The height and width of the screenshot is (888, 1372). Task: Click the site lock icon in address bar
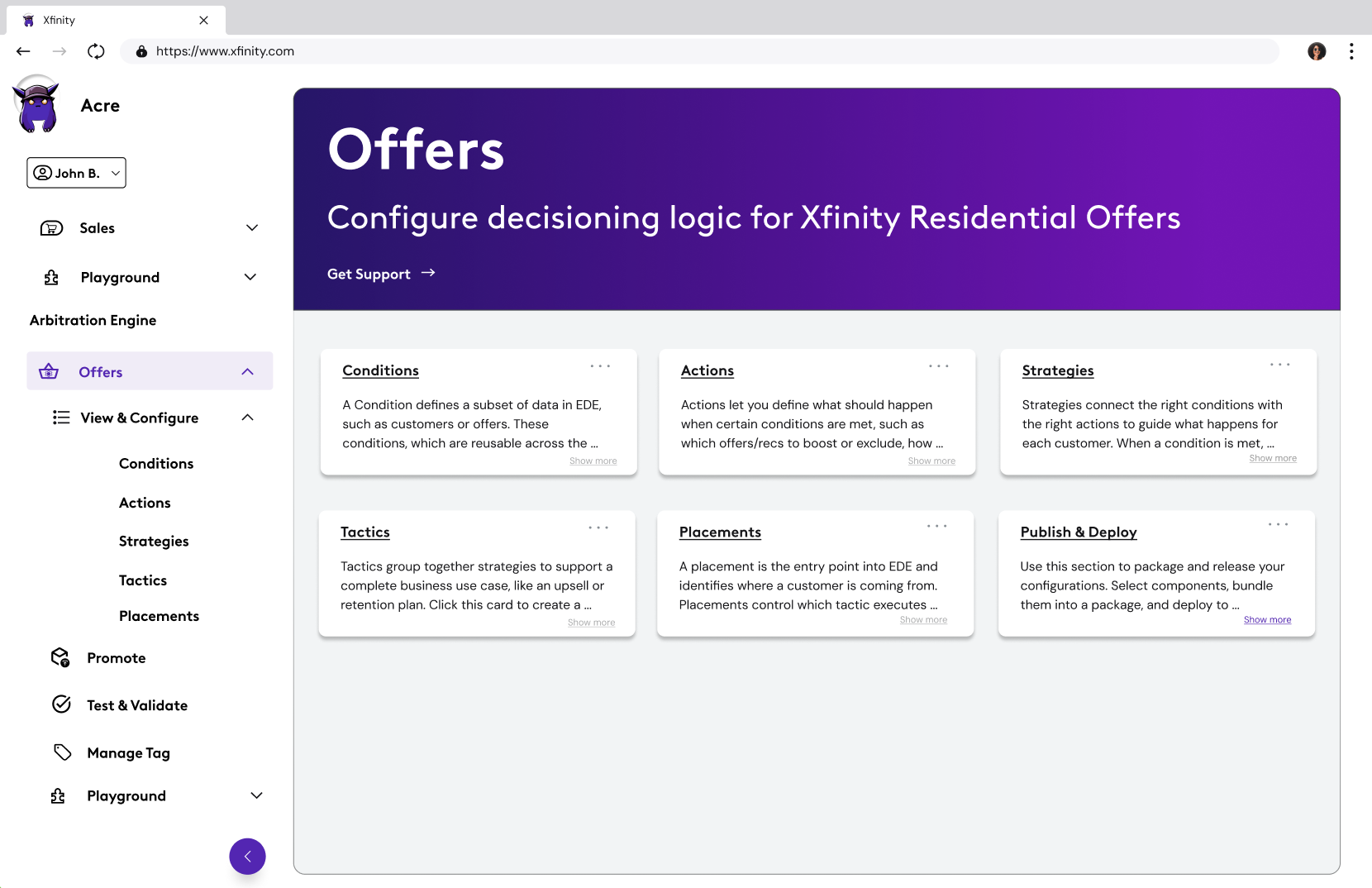[x=141, y=51]
